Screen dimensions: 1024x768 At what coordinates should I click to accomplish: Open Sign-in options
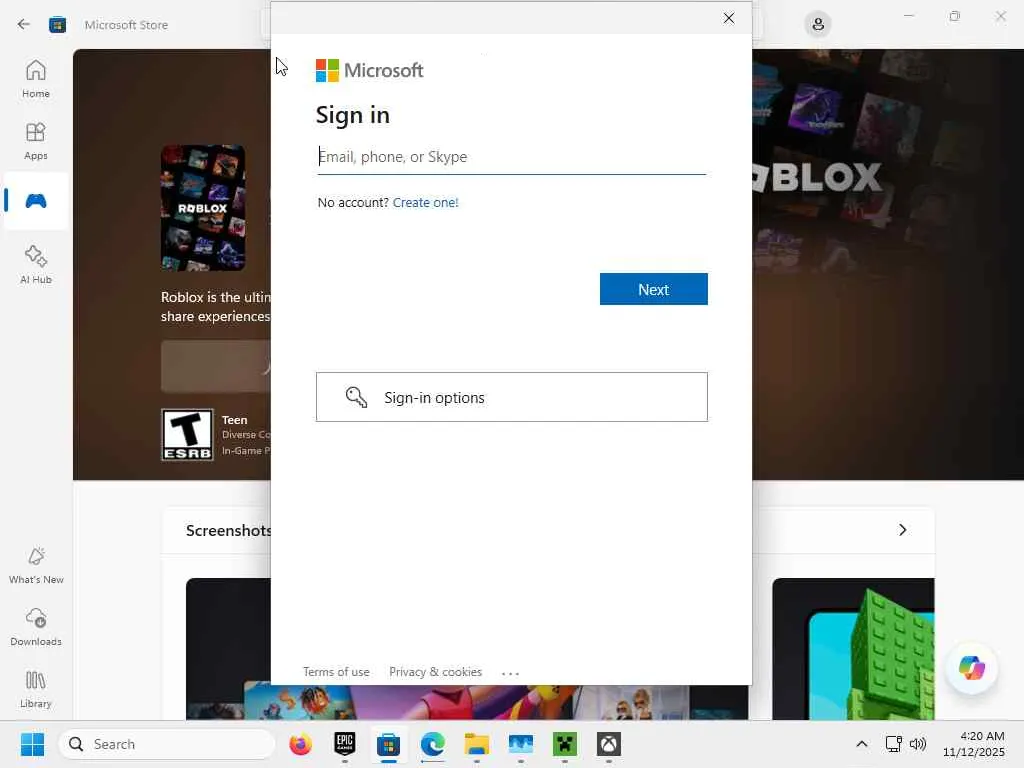511,397
